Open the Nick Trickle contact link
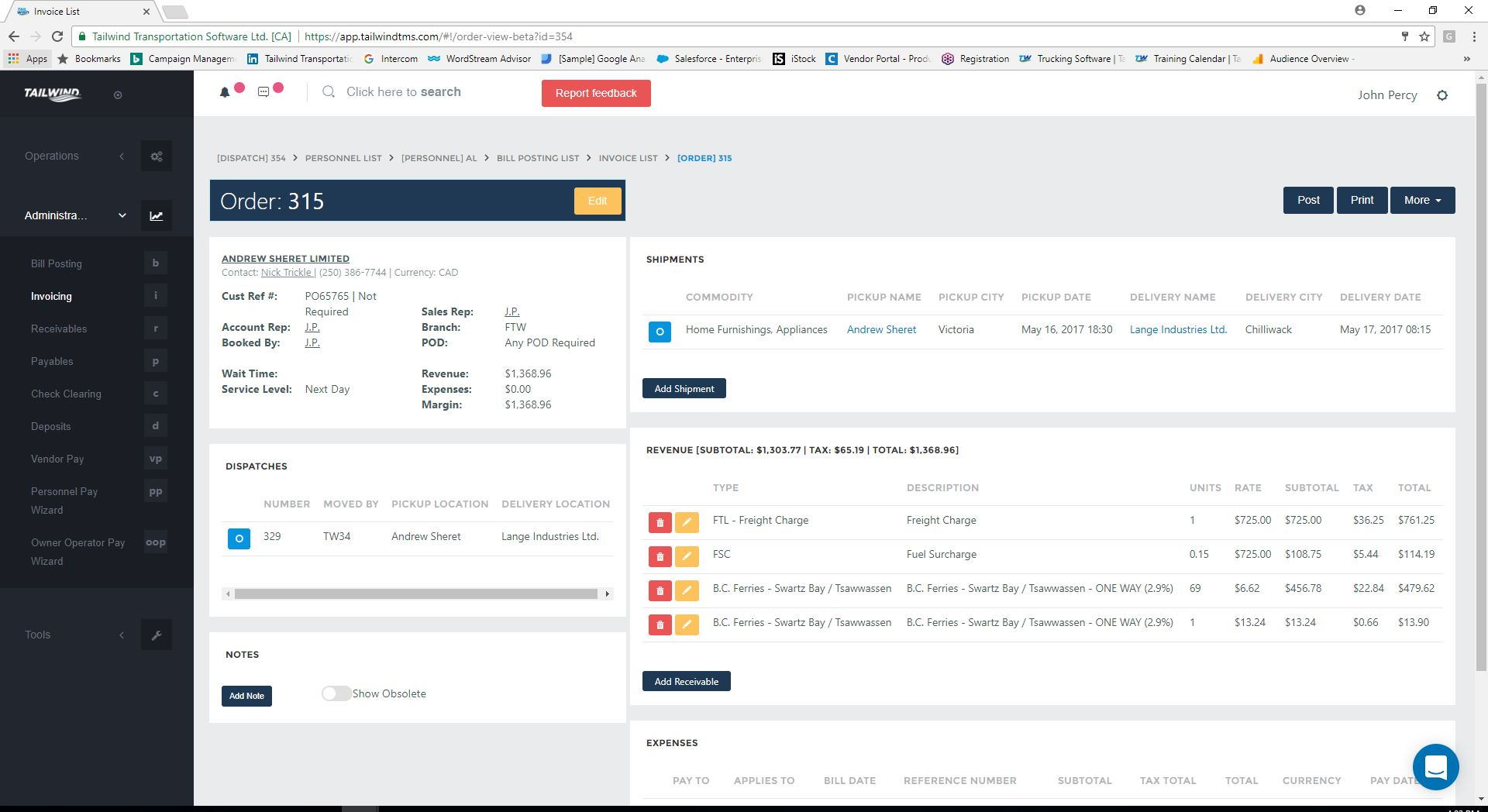This screenshot has width=1488, height=812. pyautogui.click(x=287, y=273)
